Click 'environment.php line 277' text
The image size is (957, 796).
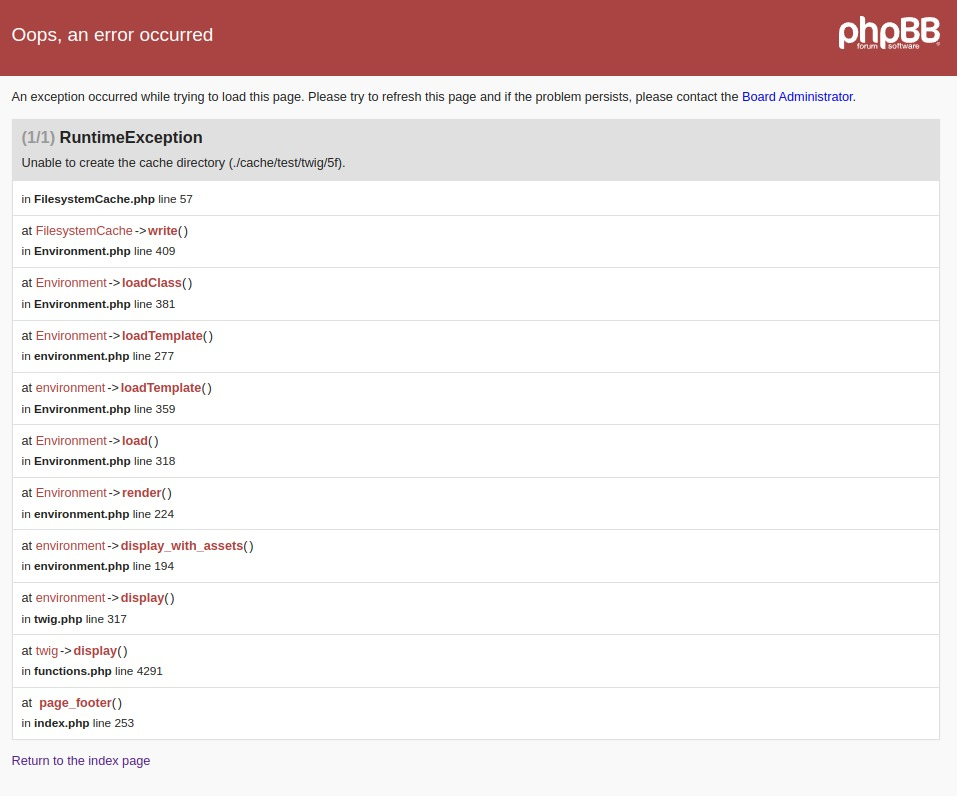[x=98, y=356]
